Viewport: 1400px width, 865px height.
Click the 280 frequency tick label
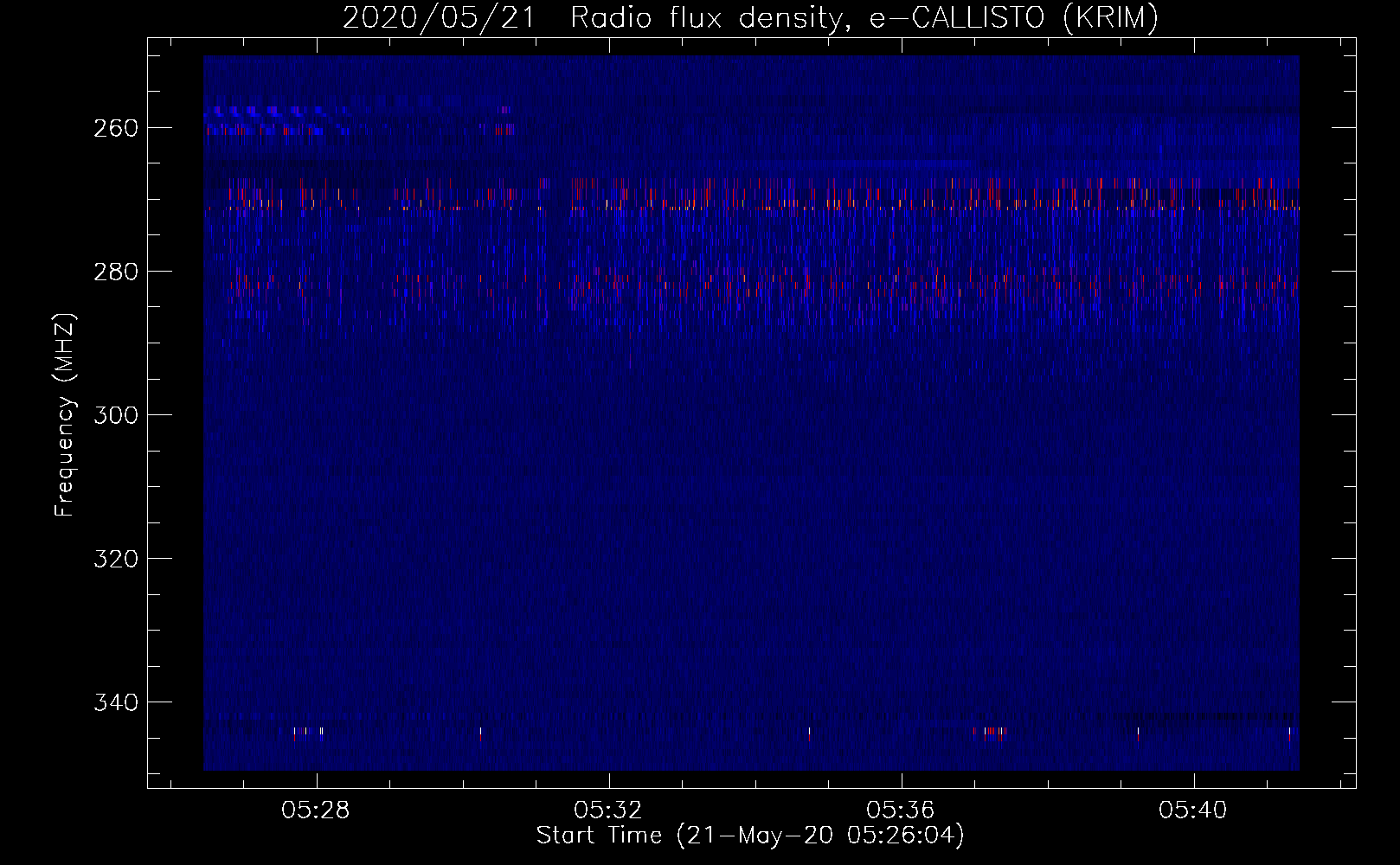116,272
